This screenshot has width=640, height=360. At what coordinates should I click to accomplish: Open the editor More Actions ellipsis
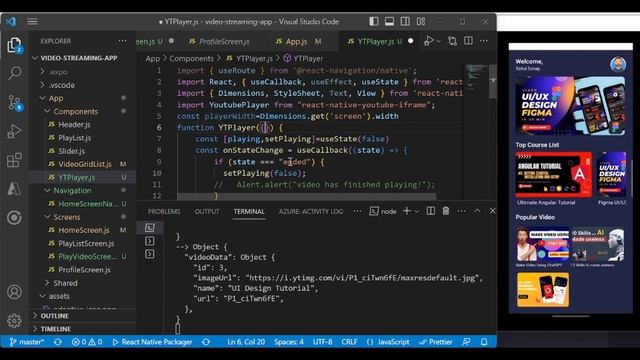click(x=484, y=41)
